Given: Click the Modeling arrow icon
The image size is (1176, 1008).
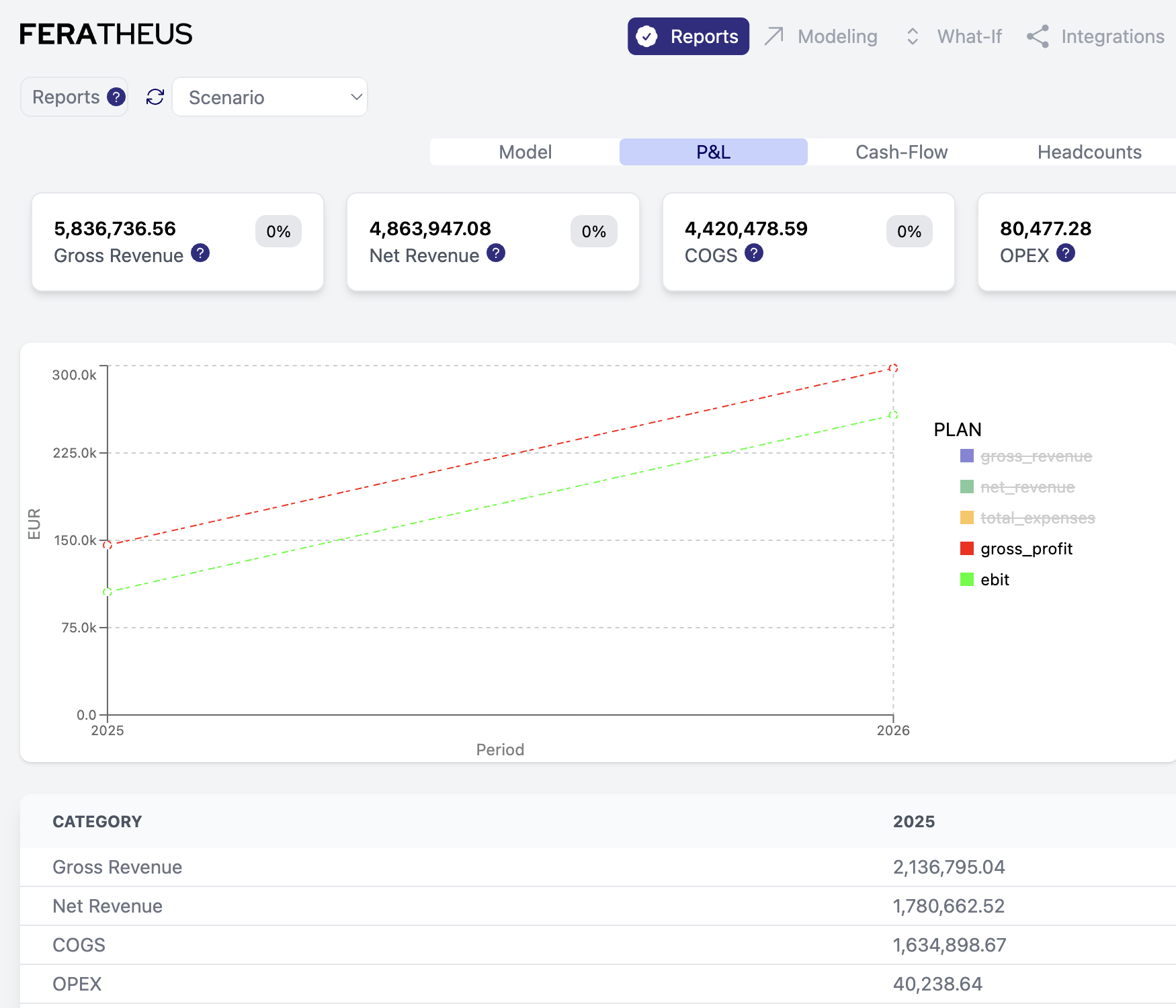Looking at the screenshot, I should tap(774, 36).
